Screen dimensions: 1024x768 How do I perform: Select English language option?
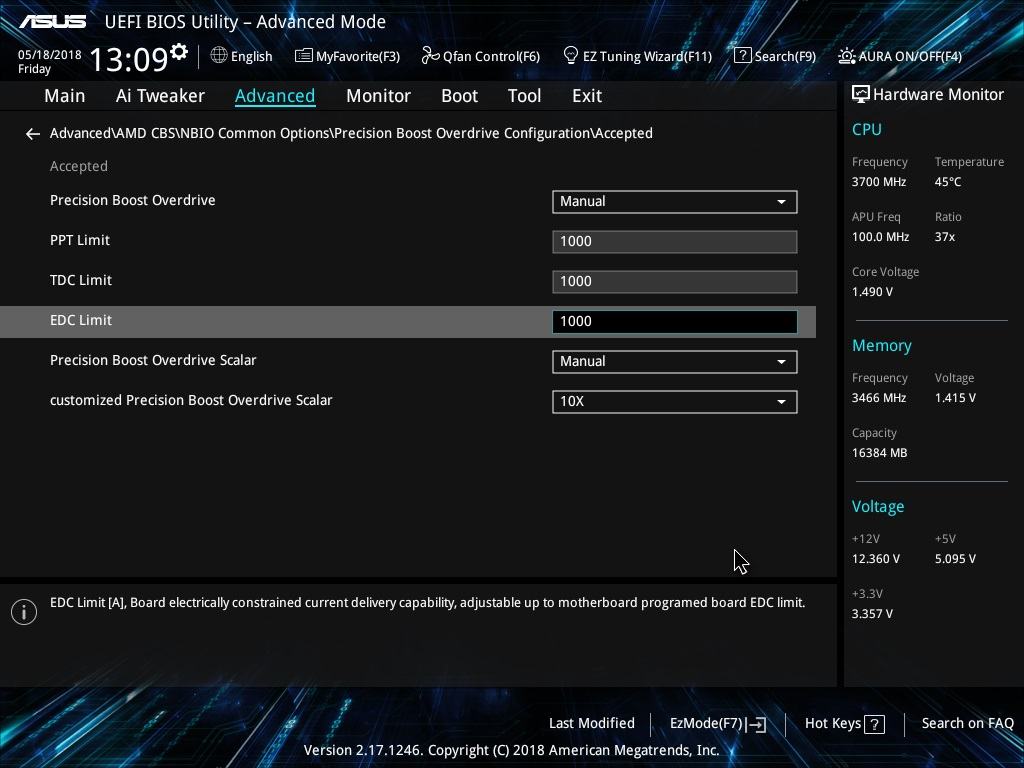251,57
